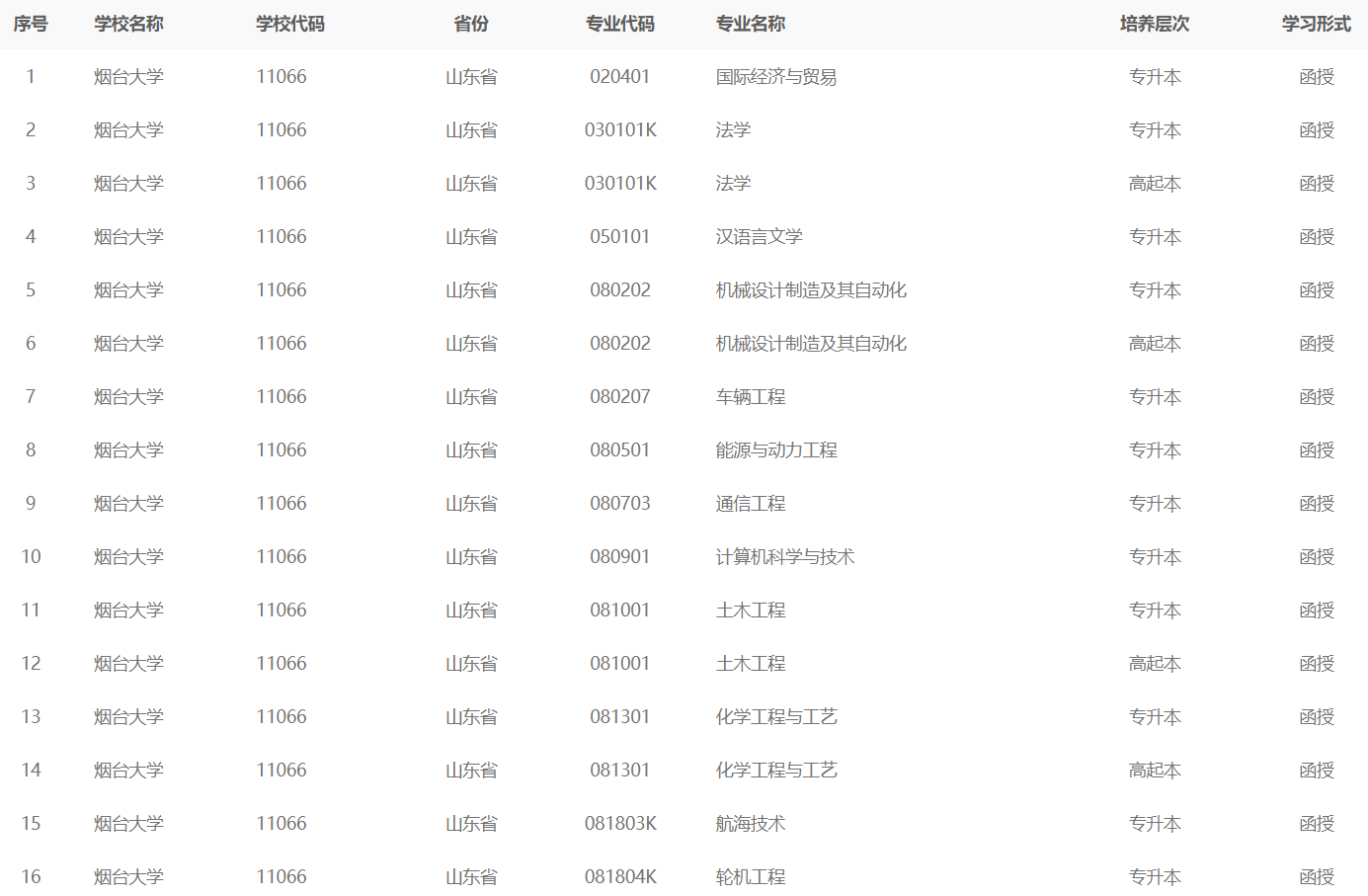The image size is (1368, 896).
Task: Click the 学习形式 column header
Action: pyautogui.click(x=1317, y=24)
